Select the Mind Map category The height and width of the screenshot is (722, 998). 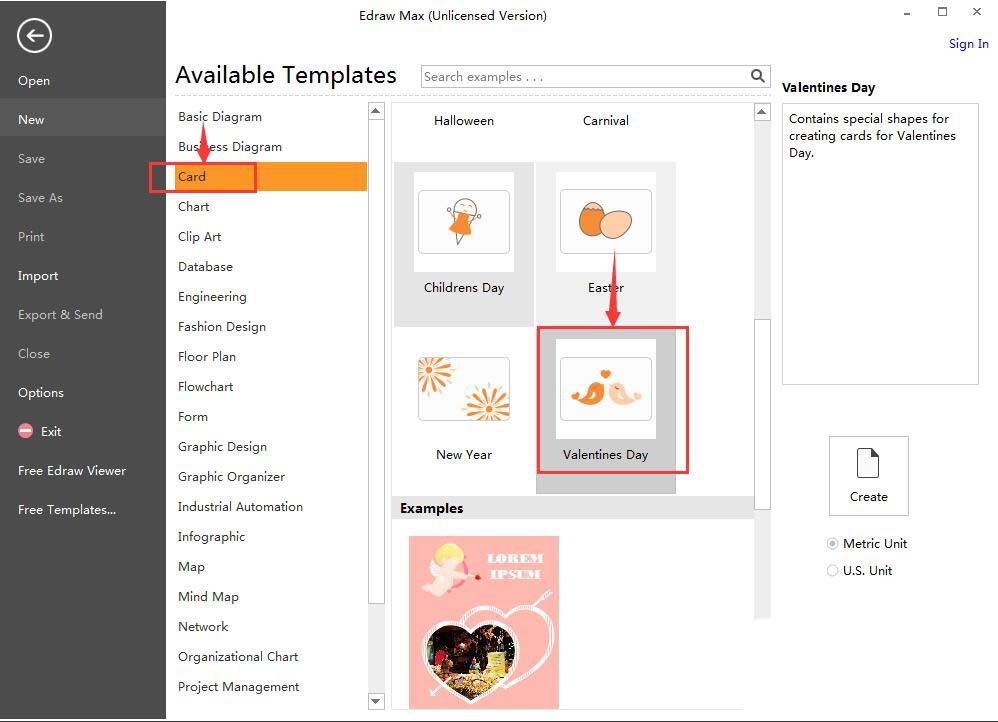point(208,597)
